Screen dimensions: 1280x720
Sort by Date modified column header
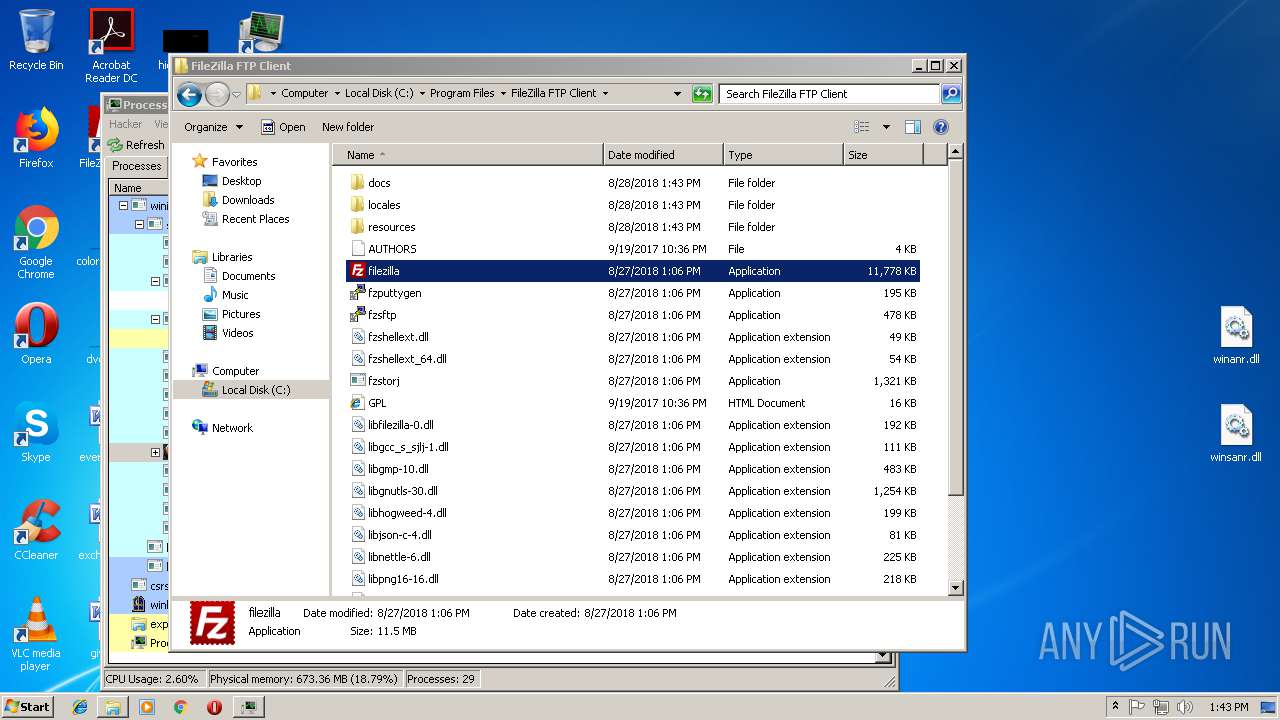[x=663, y=155]
